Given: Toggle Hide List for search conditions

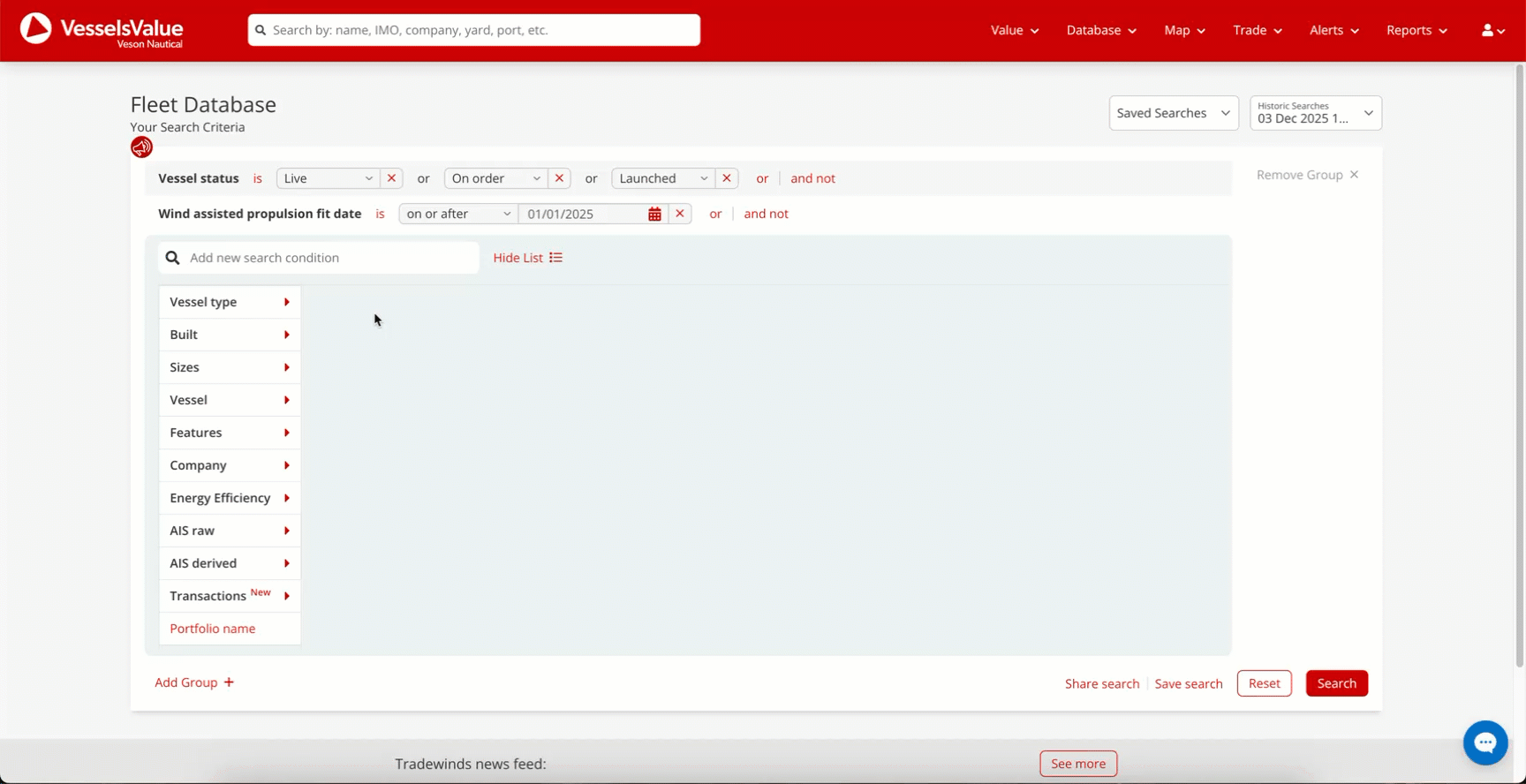Looking at the screenshot, I should pyautogui.click(x=527, y=258).
